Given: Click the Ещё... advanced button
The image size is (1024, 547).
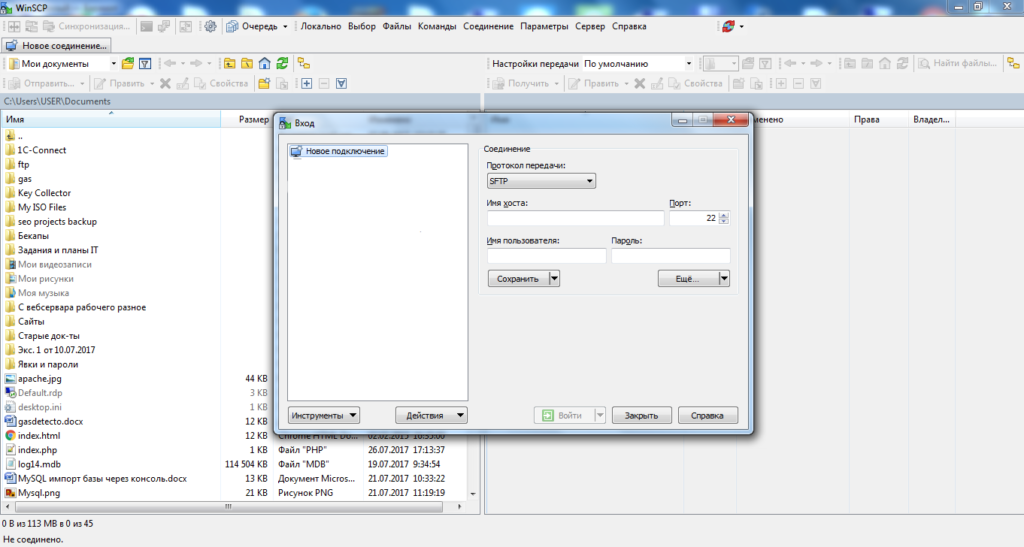Looking at the screenshot, I should [688, 279].
